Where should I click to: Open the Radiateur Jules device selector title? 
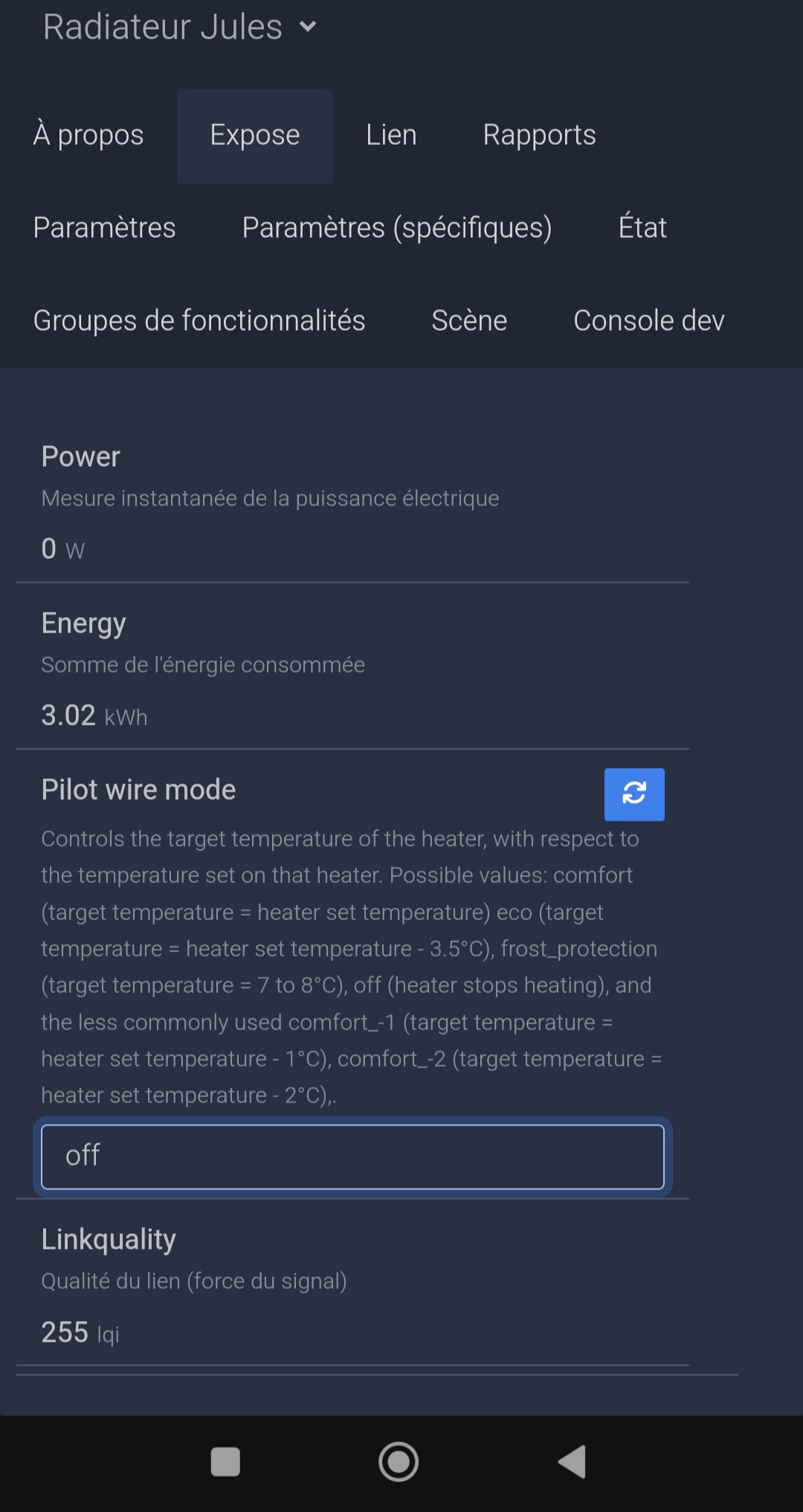tap(163, 28)
